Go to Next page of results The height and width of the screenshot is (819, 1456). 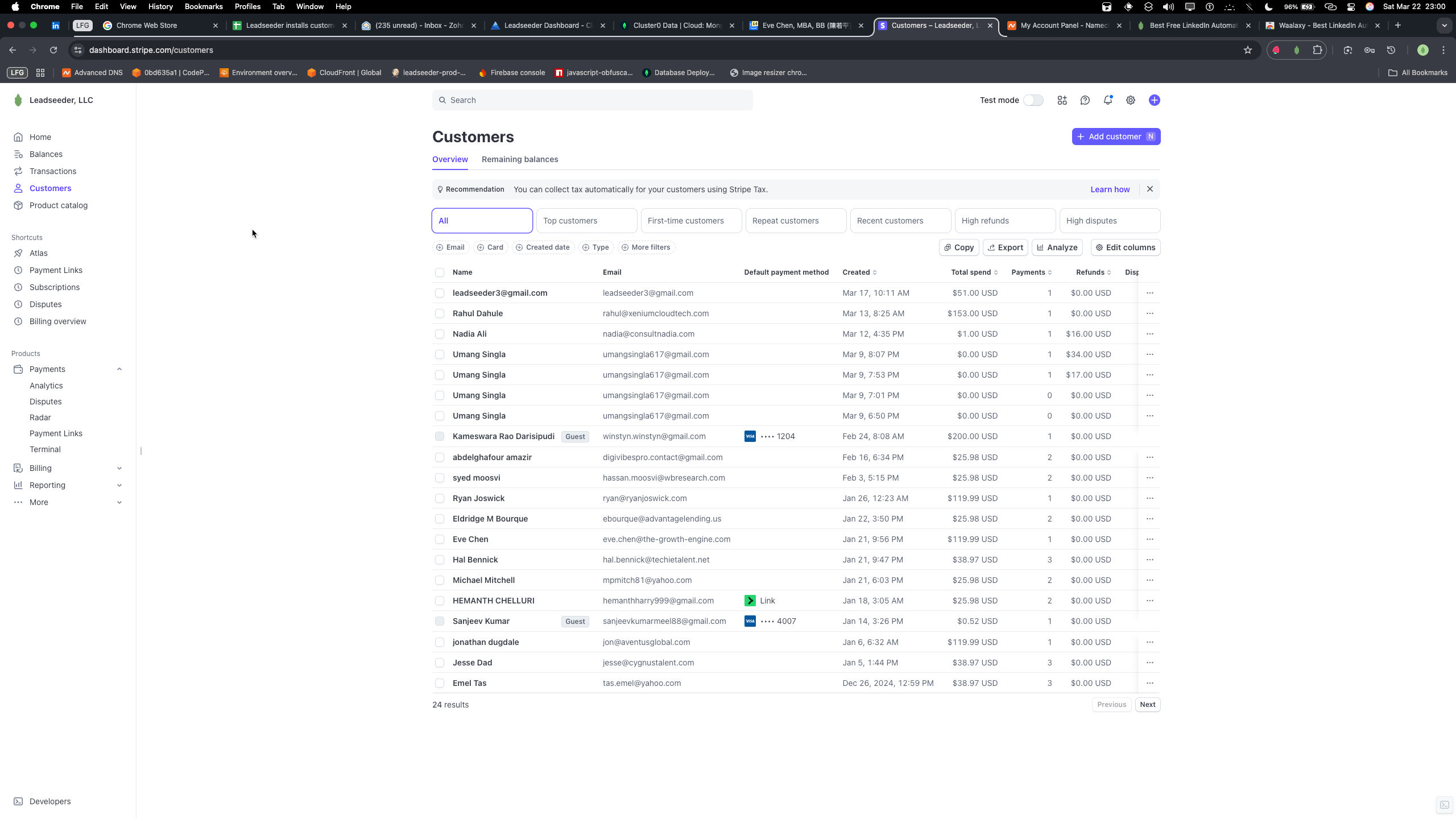pos(1147,705)
